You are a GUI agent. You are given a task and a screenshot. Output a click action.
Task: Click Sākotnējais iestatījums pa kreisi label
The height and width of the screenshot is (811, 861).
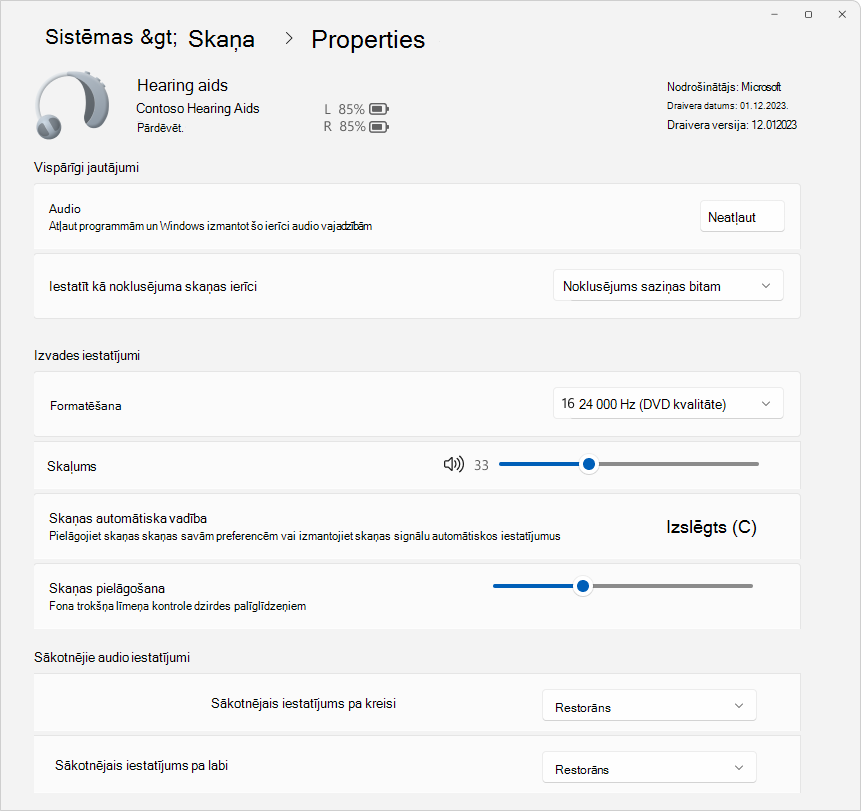tap(303, 703)
